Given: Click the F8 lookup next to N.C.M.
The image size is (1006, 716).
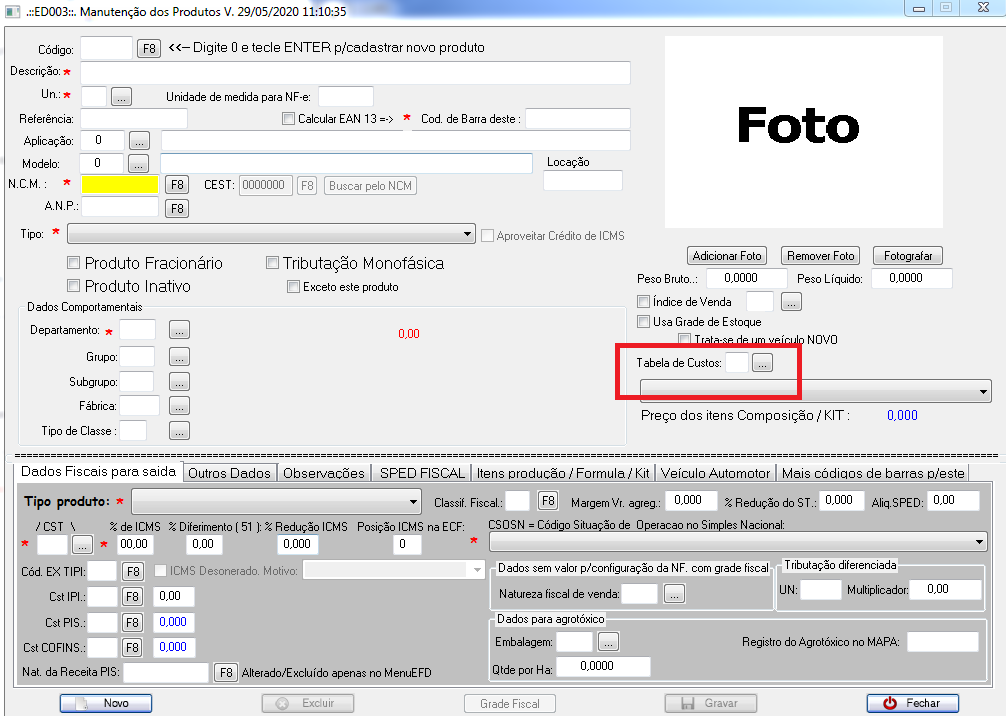Looking at the screenshot, I should tap(176, 185).
